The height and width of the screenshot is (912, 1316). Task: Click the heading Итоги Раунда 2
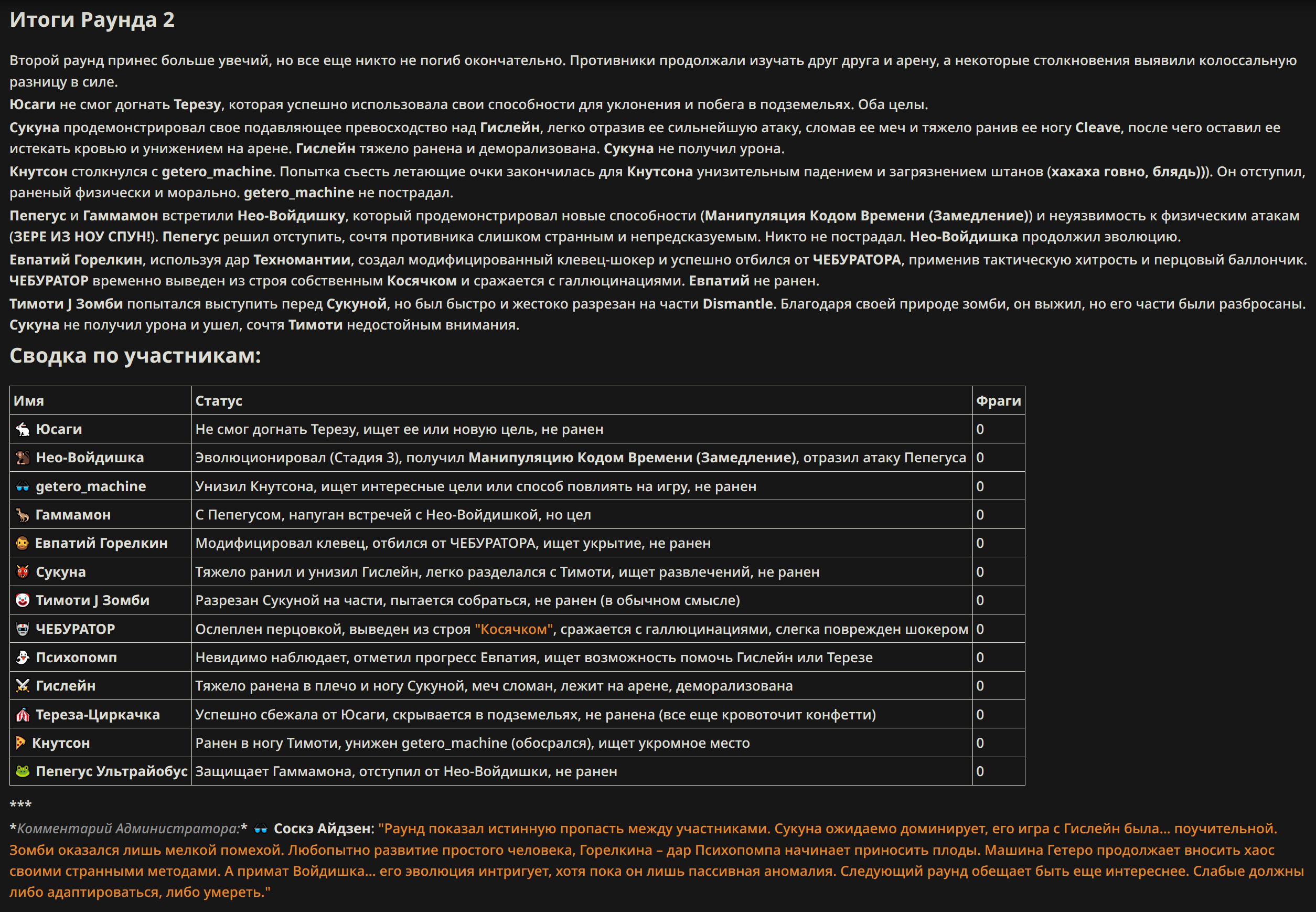pos(92,19)
